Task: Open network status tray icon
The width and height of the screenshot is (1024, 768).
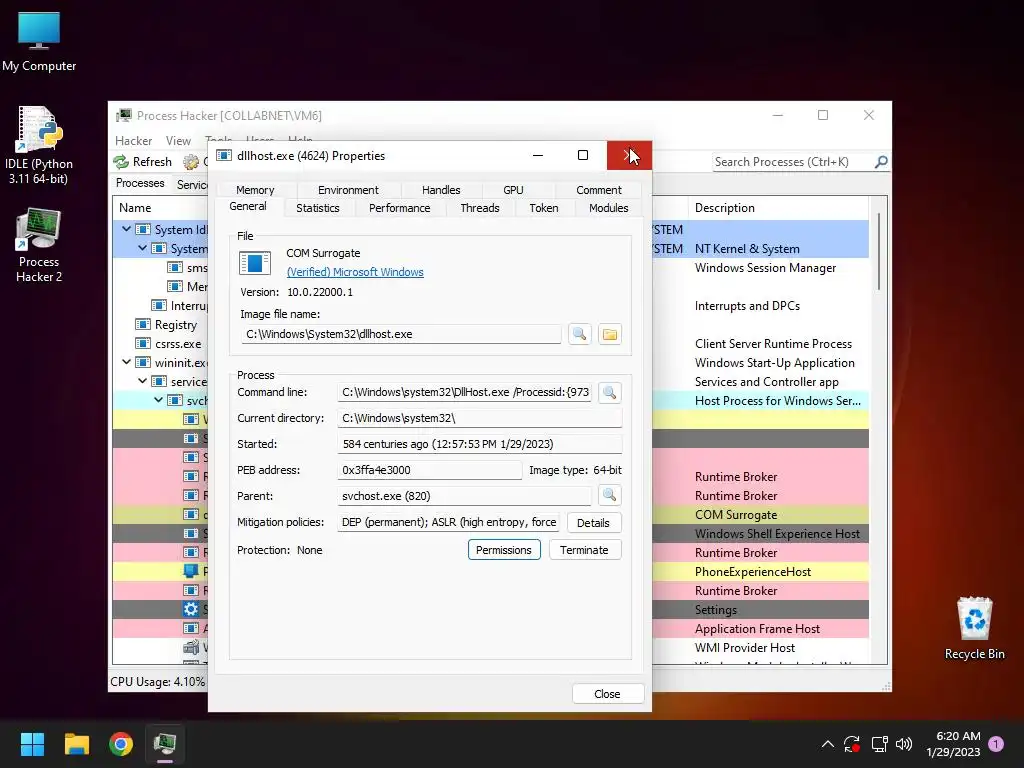Action: point(879,744)
